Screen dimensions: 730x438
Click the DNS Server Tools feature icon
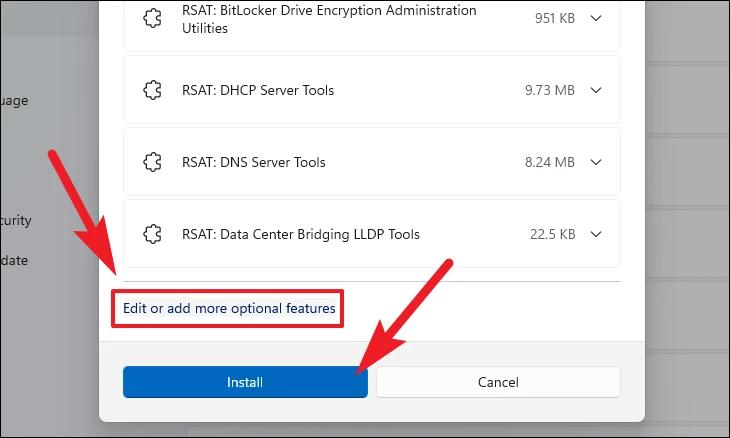[152, 162]
